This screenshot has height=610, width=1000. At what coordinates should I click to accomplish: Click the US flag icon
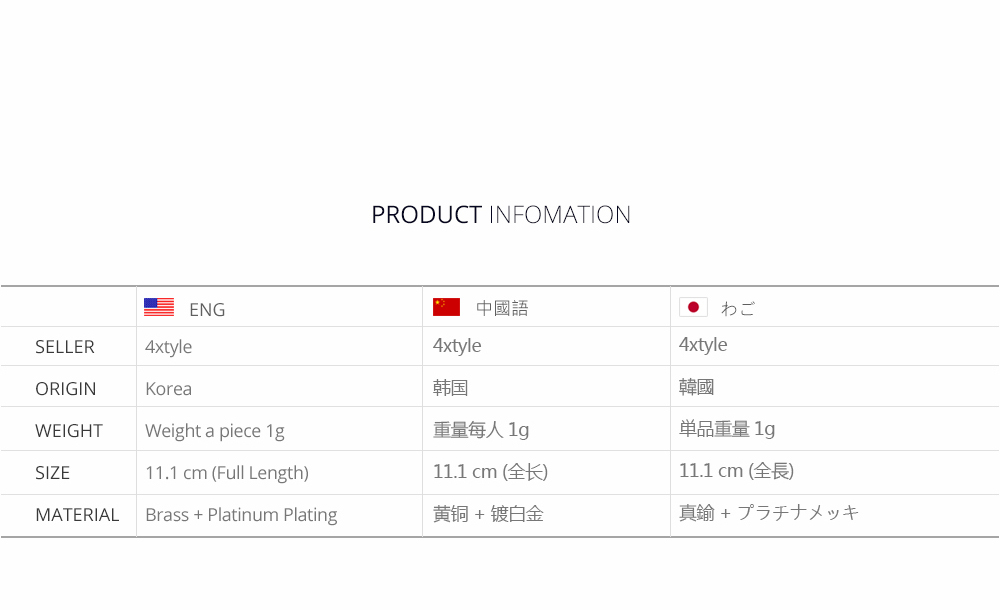[x=159, y=308]
